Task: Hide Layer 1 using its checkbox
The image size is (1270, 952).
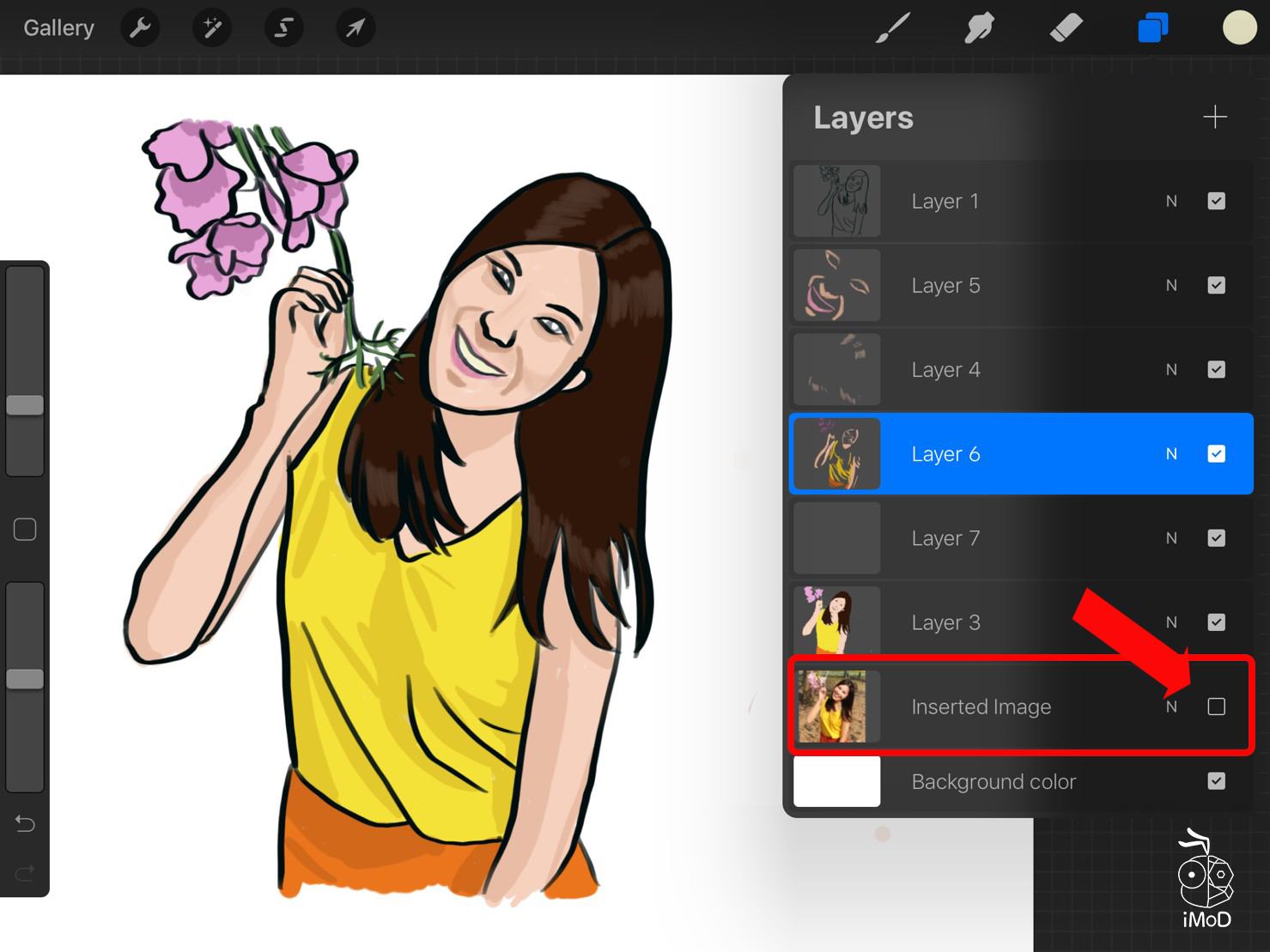Action: [x=1216, y=201]
